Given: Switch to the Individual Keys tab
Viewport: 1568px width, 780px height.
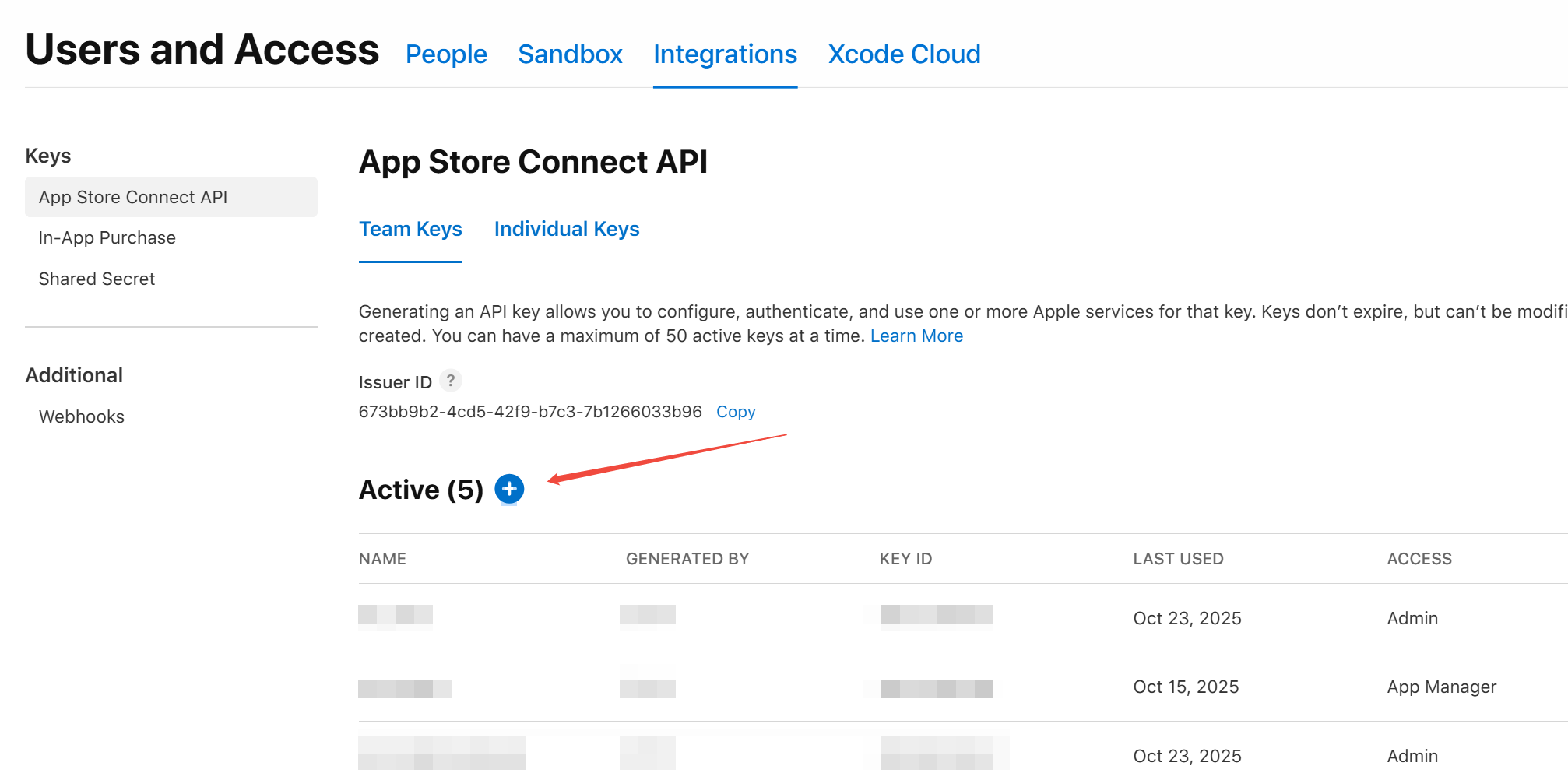Looking at the screenshot, I should [x=566, y=229].
